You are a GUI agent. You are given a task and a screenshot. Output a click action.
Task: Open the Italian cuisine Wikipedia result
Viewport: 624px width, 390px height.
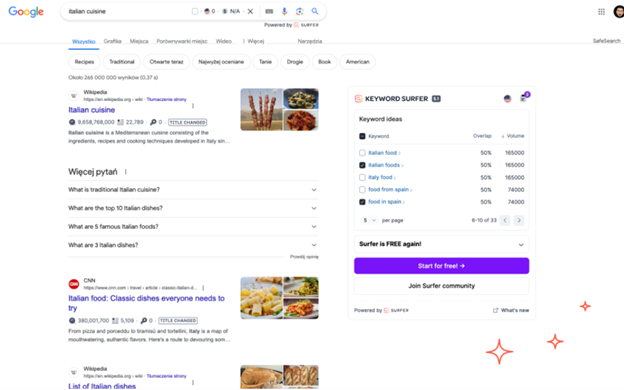[92, 110]
